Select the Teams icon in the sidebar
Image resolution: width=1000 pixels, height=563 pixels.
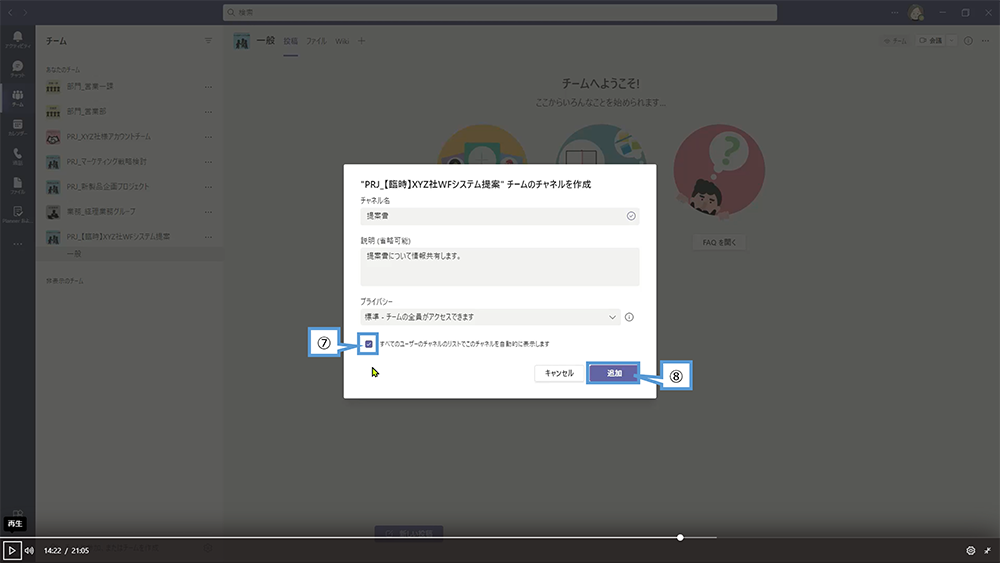[x=18, y=98]
